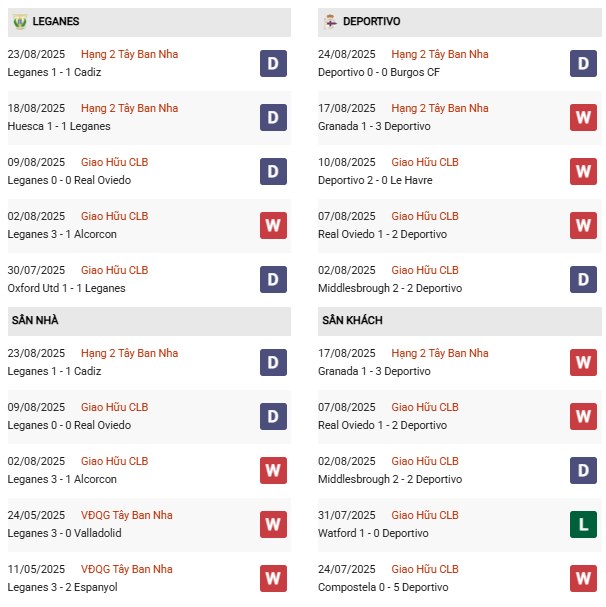Click the Huesca 1 - 1 Leganes match result
The width and height of the screenshot is (606, 607).
pyautogui.click(x=59, y=126)
